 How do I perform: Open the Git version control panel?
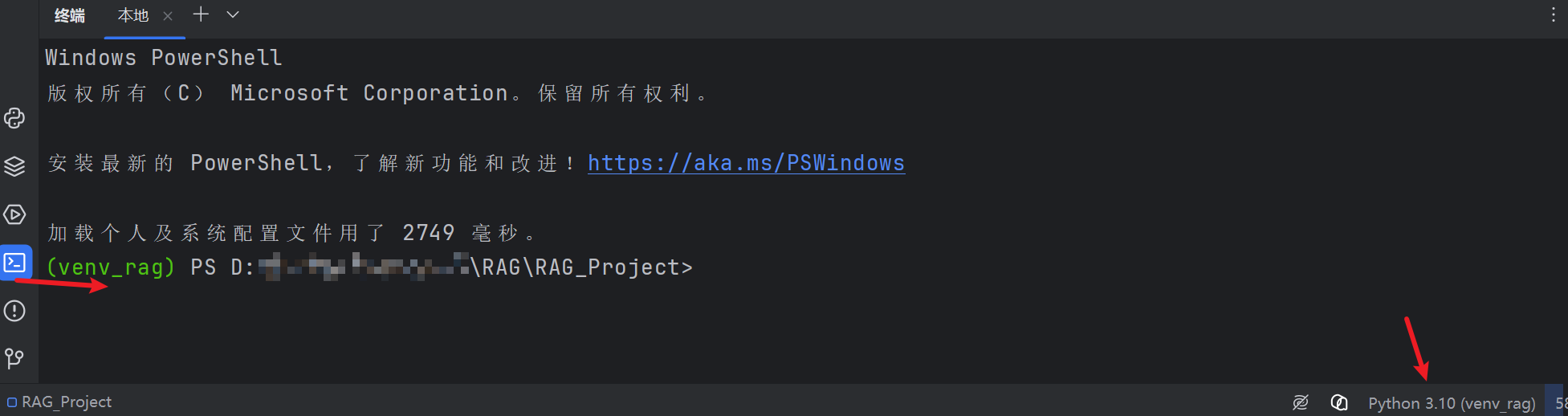click(x=15, y=358)
